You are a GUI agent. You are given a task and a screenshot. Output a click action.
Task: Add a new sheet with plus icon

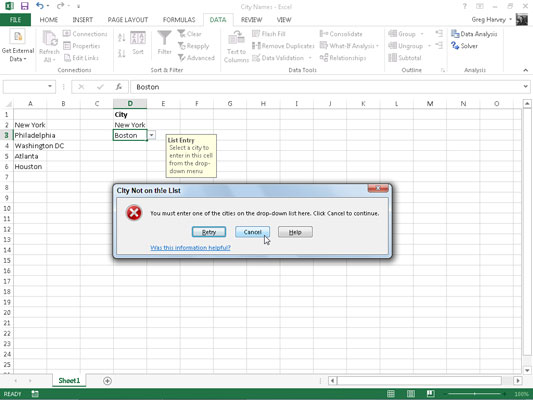107,381
